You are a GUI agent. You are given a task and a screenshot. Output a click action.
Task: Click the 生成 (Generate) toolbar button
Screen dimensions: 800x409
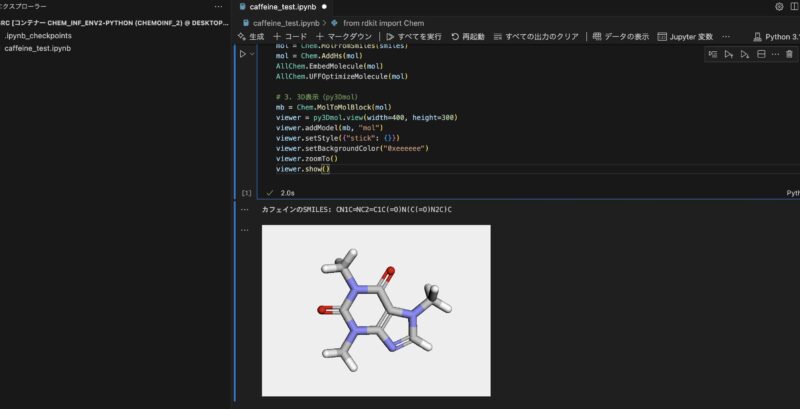click(x=251, y=37)
